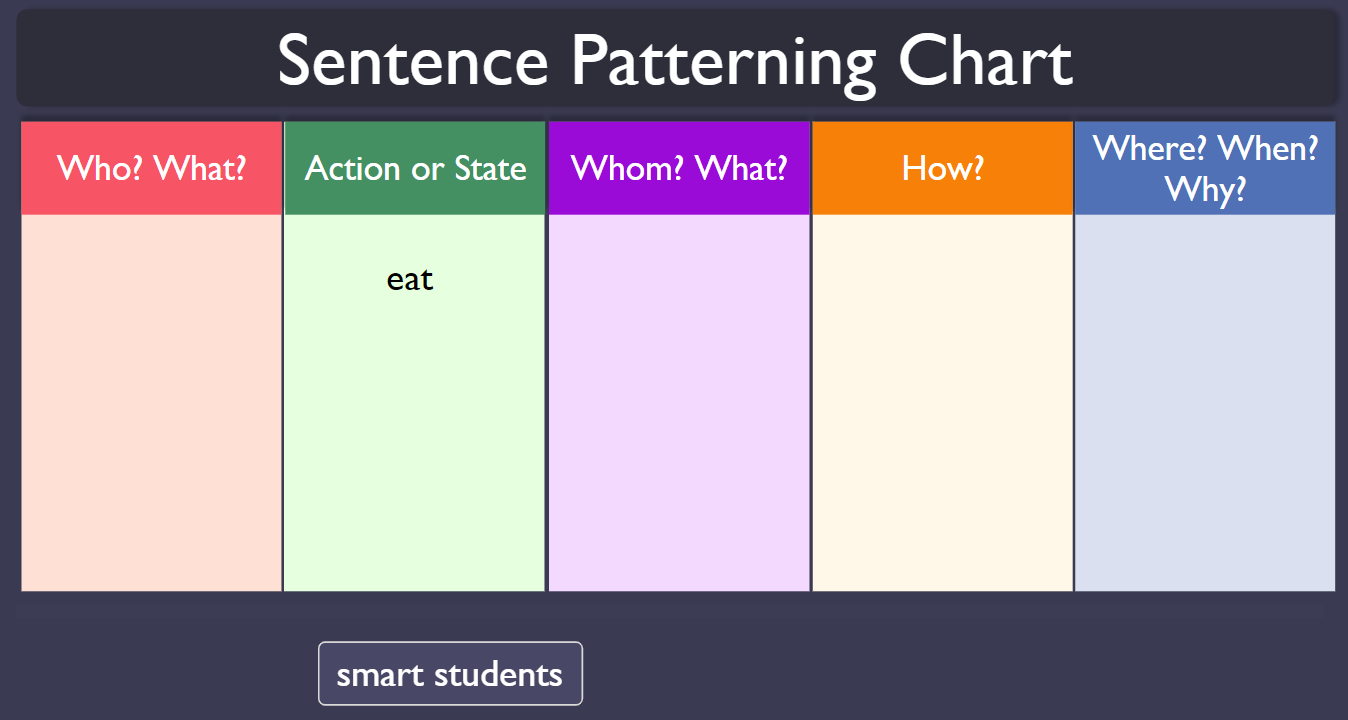
Task: Click the cream column under "How?"
Action: (x=942, y=402)
